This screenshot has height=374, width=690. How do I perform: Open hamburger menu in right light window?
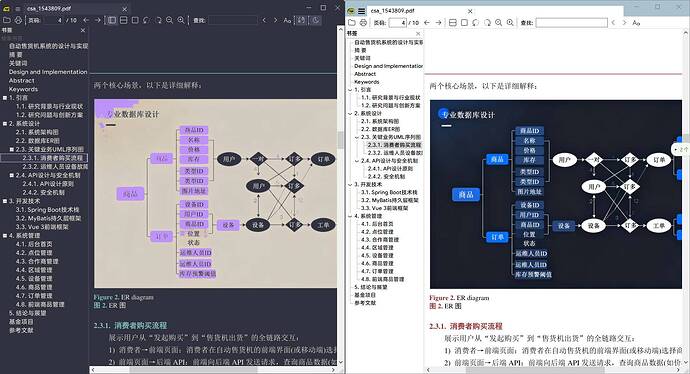coord(362,11)
